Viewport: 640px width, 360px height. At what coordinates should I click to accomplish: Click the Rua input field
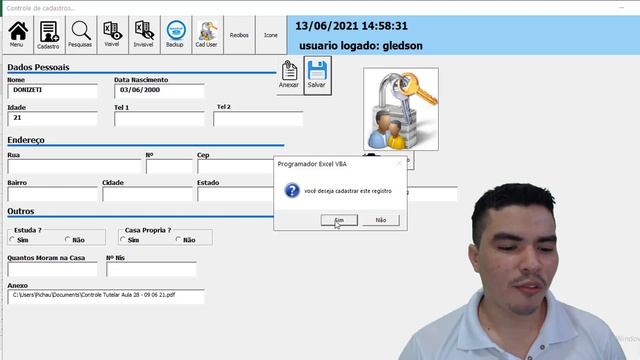coord(74,166)
